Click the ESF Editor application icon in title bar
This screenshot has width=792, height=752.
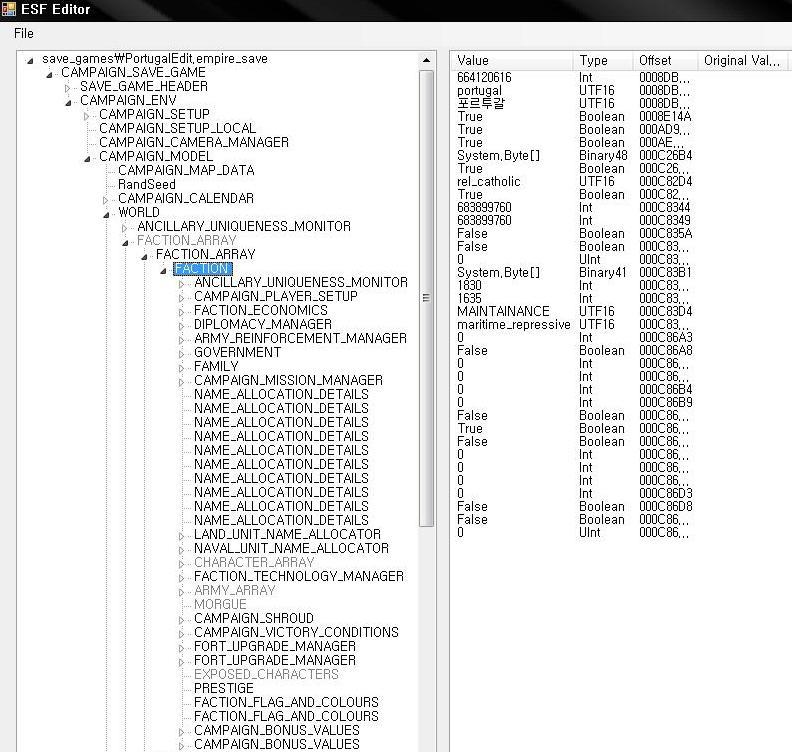(x=9, y=9)
